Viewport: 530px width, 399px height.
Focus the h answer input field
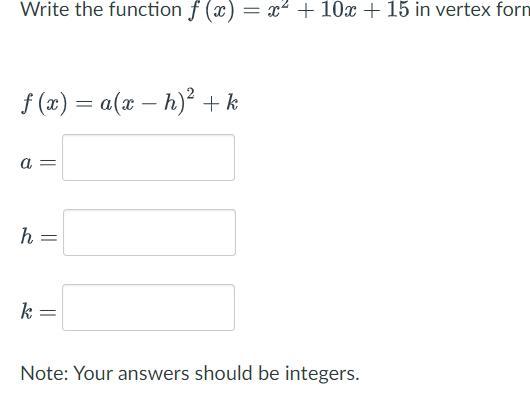pos(149,233)
